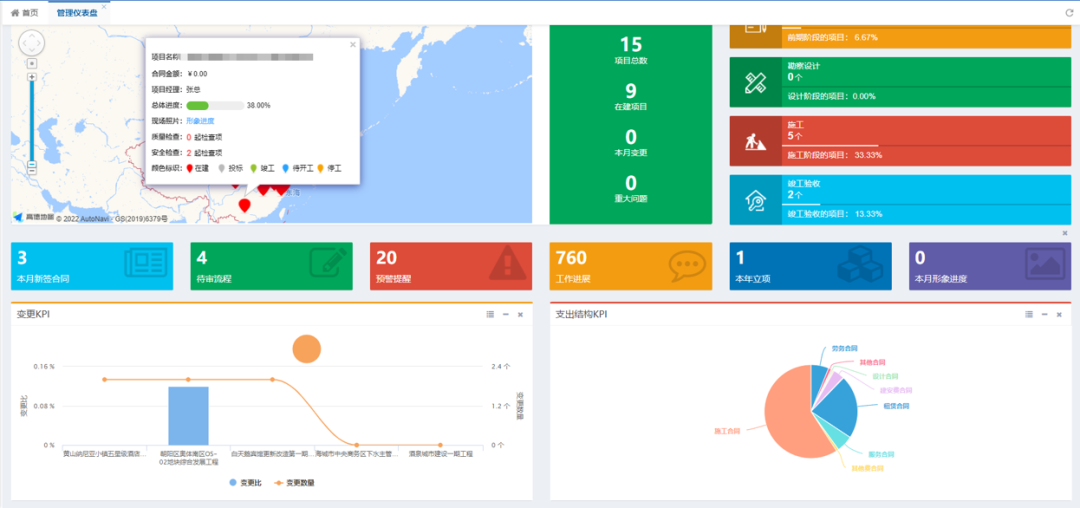Click the 竣工验收 house inspection icon
The width and height of the screenshot is (1080, 508).
tap(756, 200)
